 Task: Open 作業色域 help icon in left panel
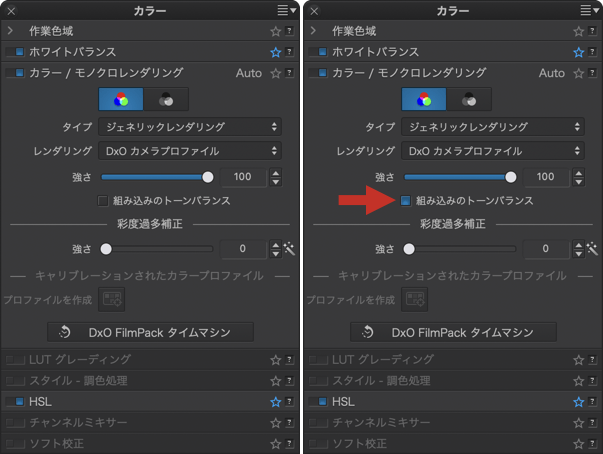point(290,31)
